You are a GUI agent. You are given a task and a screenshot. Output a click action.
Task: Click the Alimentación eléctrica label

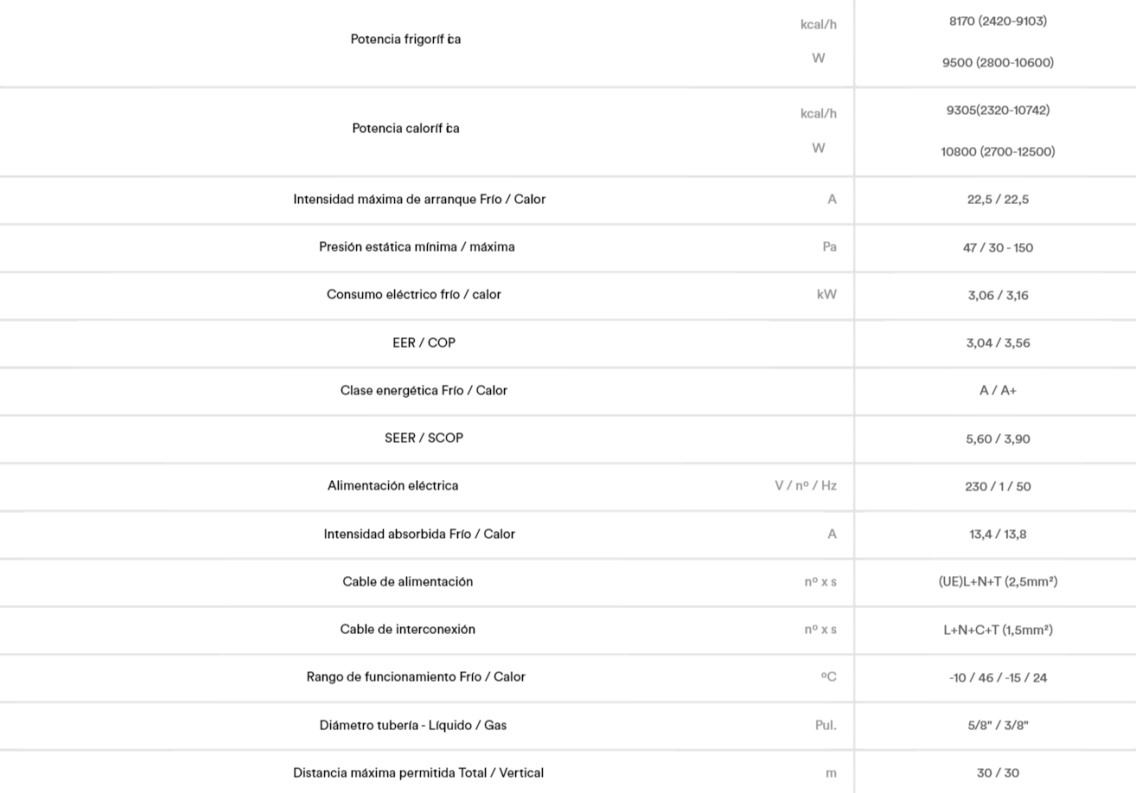tap(393, 485)
